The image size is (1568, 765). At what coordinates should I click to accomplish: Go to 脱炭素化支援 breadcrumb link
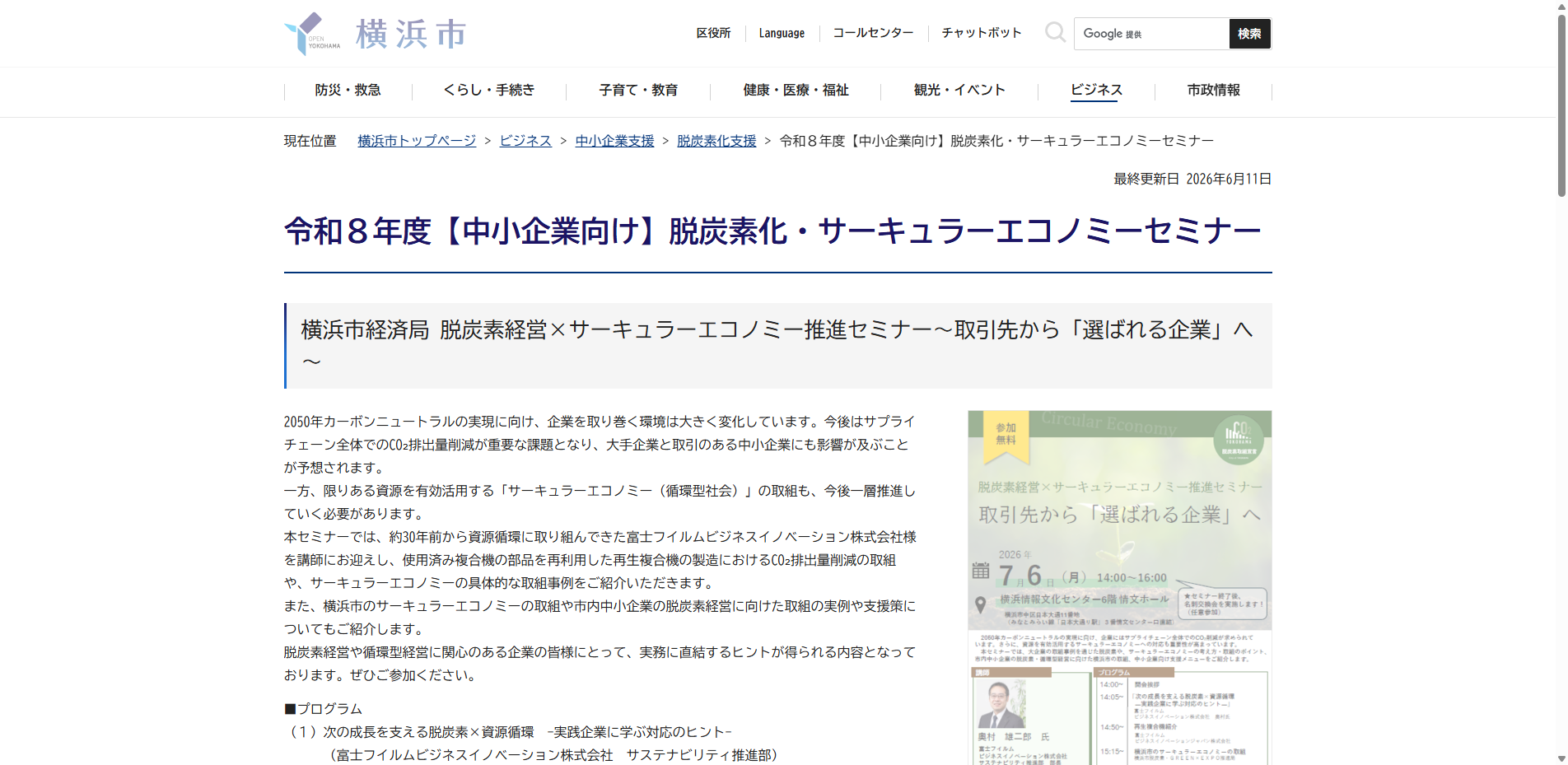pyautogui.click(x=716, y=141)
